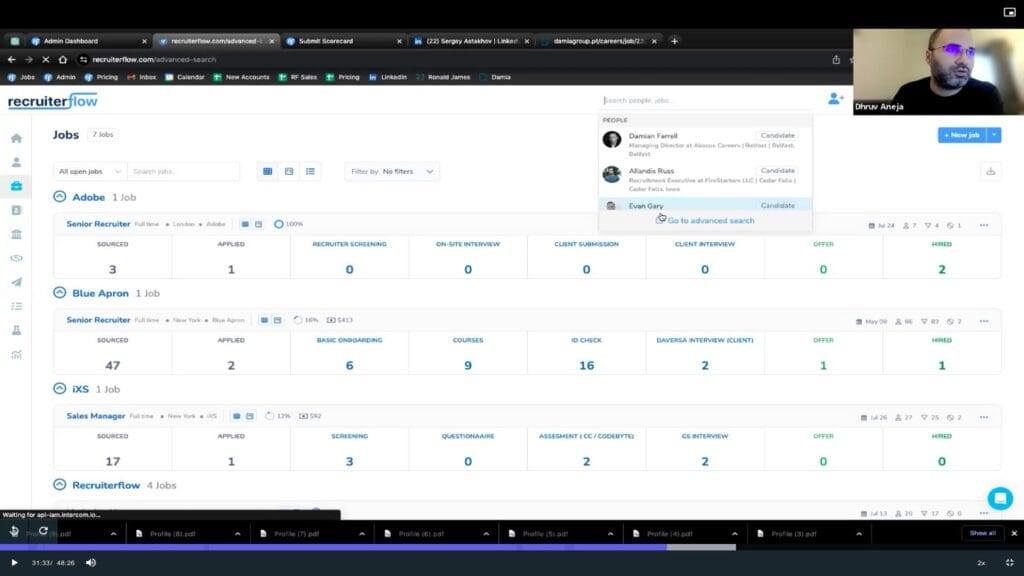Click the browser share icon
Image resolution: width=1024 pixels, height=576 pixels.
tap(836, 59)
